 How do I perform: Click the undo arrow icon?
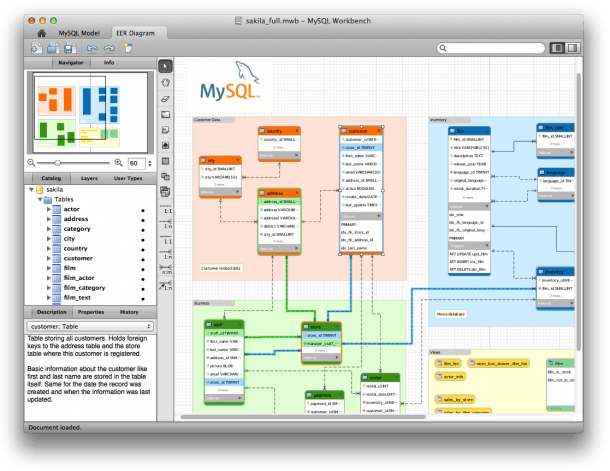(x=92, y=48)
